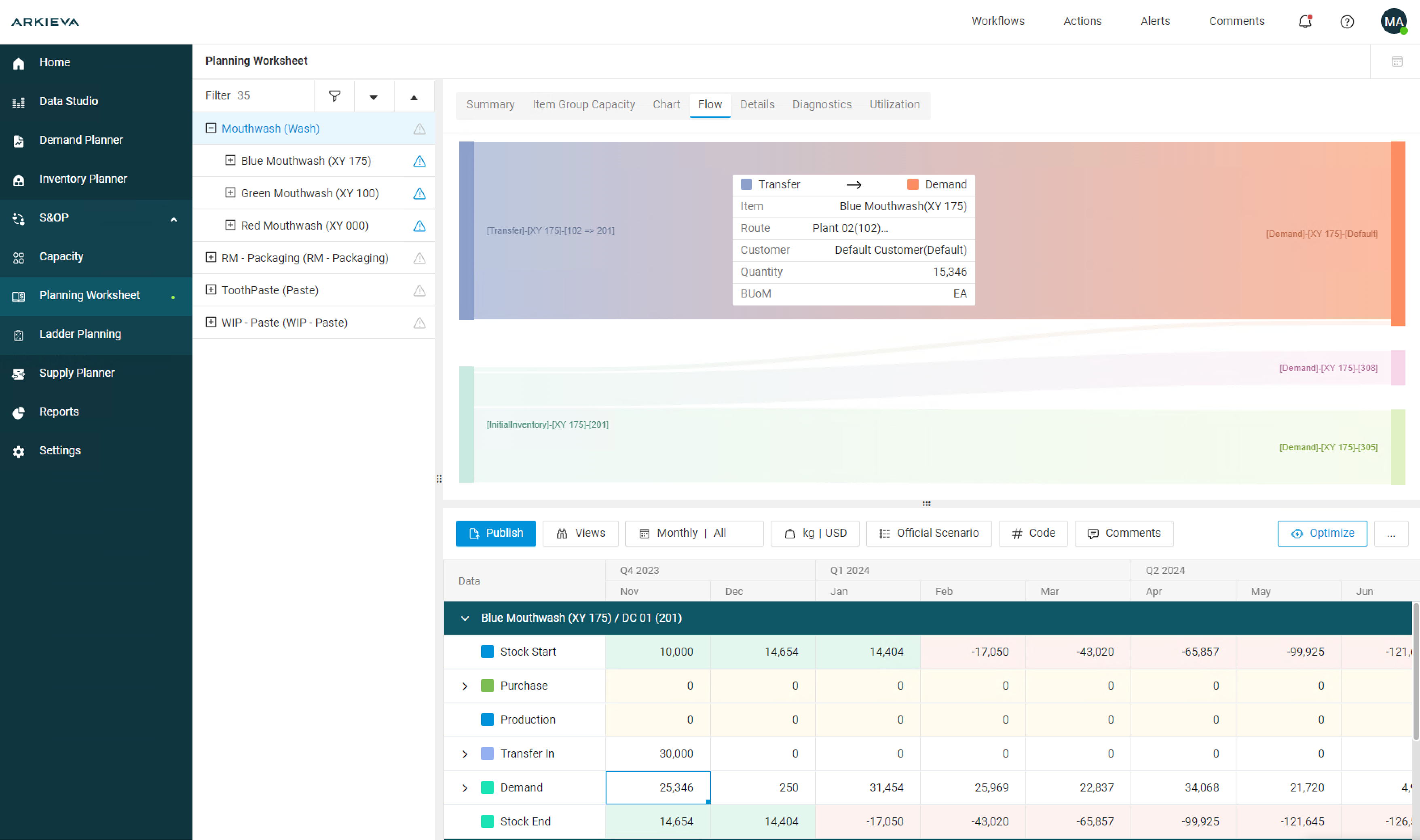1420x840 pixels.
Task: Expand the Transfer In row
Action: 465,753
